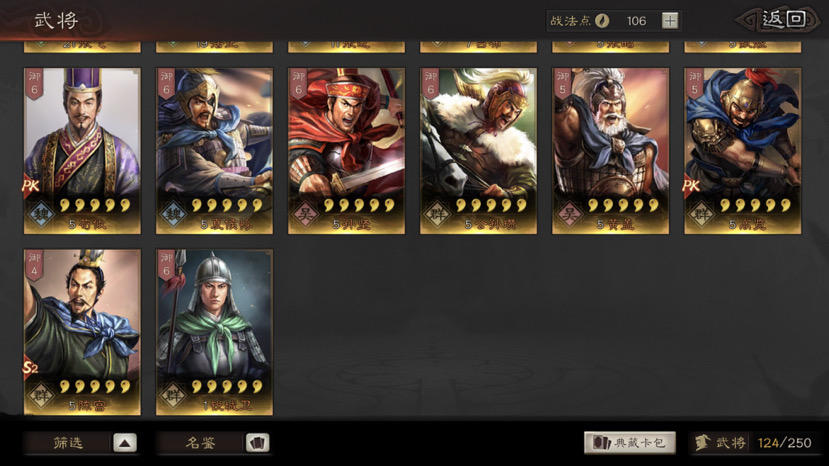Tap the plus icon to add 战法点
This screenshot has width=829, height=466.
tap(670, 21)
